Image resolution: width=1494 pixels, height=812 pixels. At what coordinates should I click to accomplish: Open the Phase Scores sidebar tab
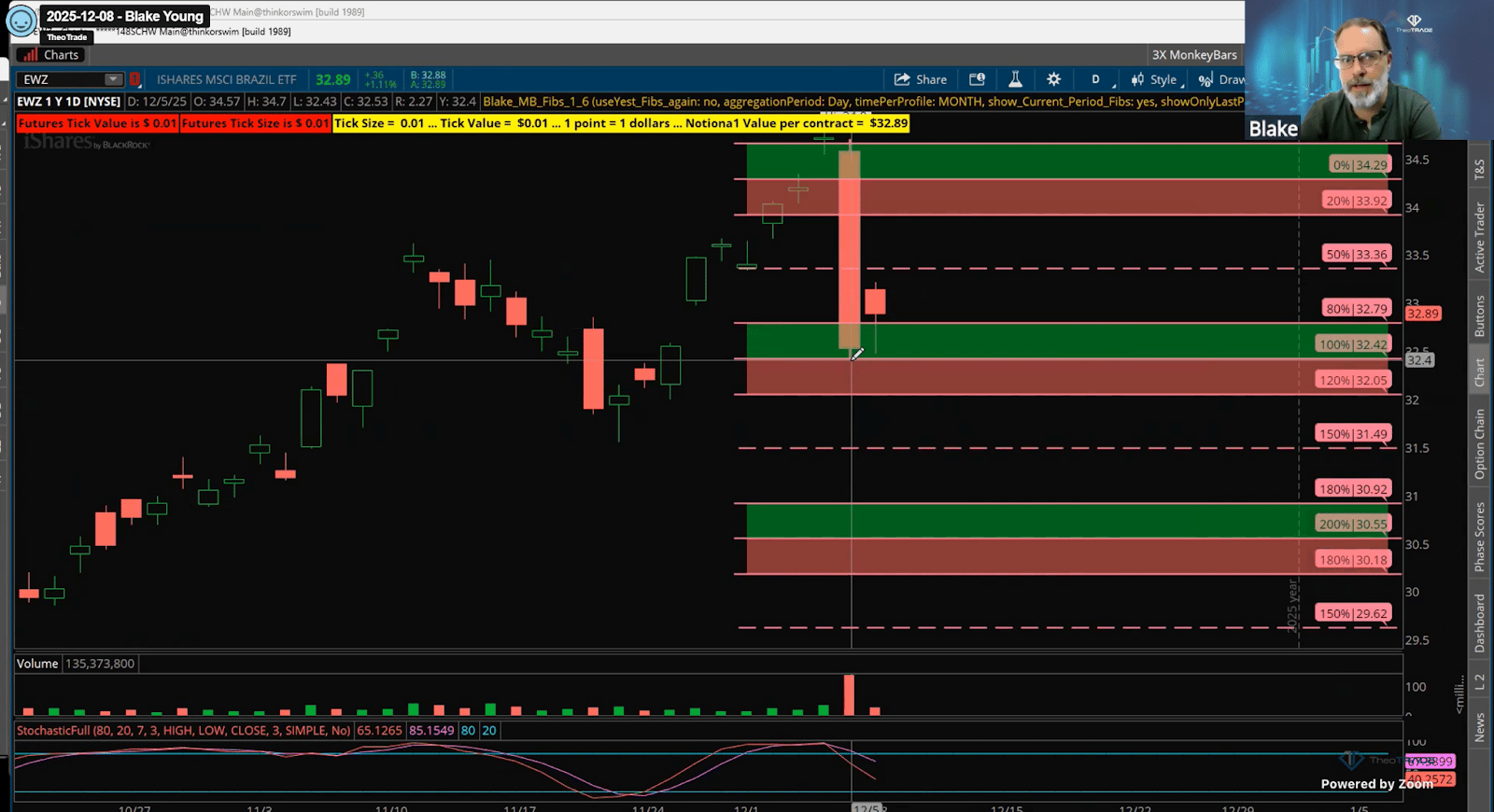(x=1479, y=536)
